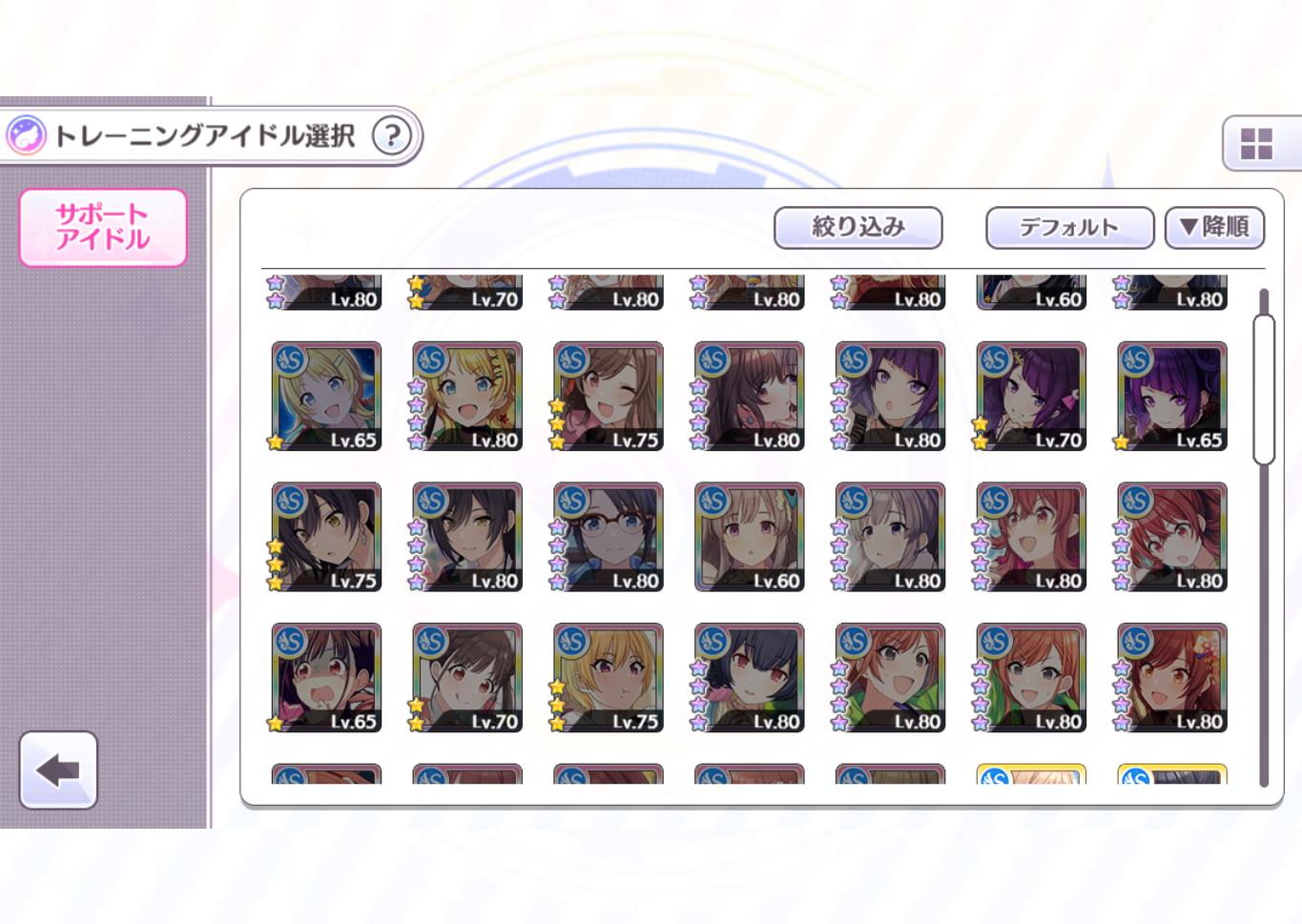The width and height of the screenshot is (1302, 924).
Task: Switch to grid view layout icon
Action: click(1256, 144)
